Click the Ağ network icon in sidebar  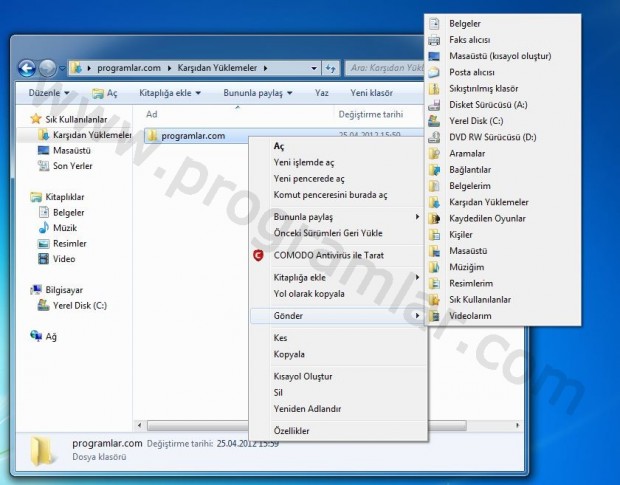(36, 336)
